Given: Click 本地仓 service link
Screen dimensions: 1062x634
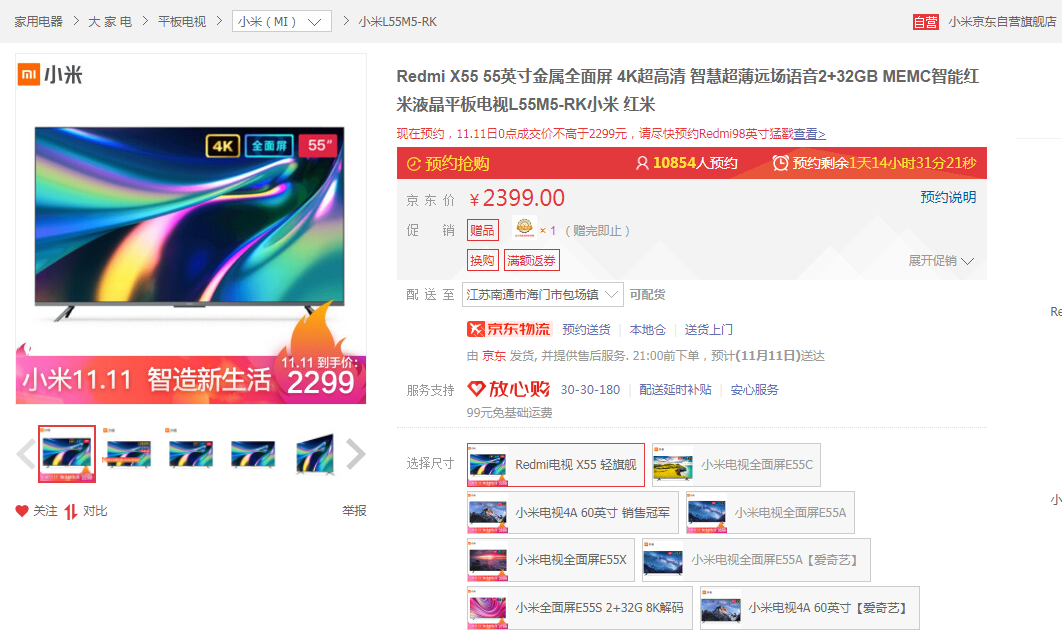Looking at the screenshot, I should pos(647,330).
